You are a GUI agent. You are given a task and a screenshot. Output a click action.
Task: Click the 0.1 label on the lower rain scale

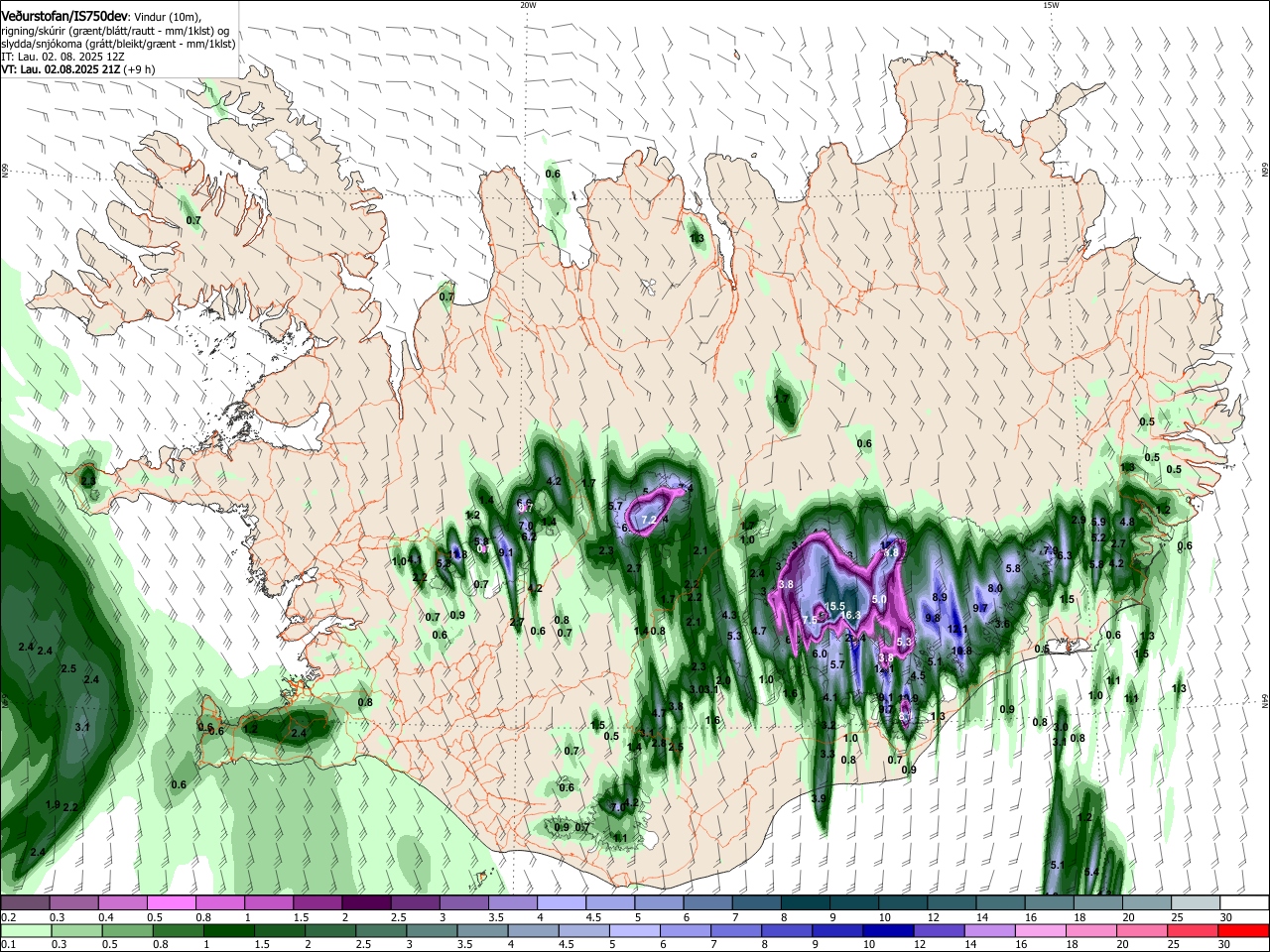click(8, 945)
